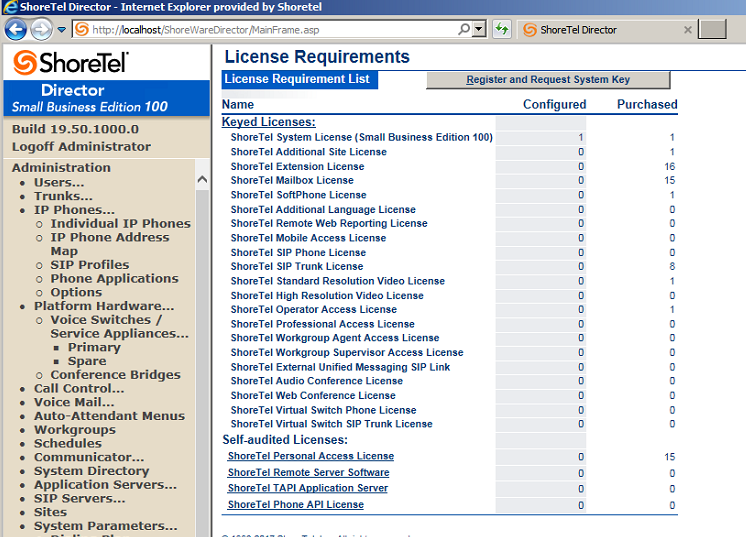Open the address bar autocomplete dropdown

coord(480,29)
